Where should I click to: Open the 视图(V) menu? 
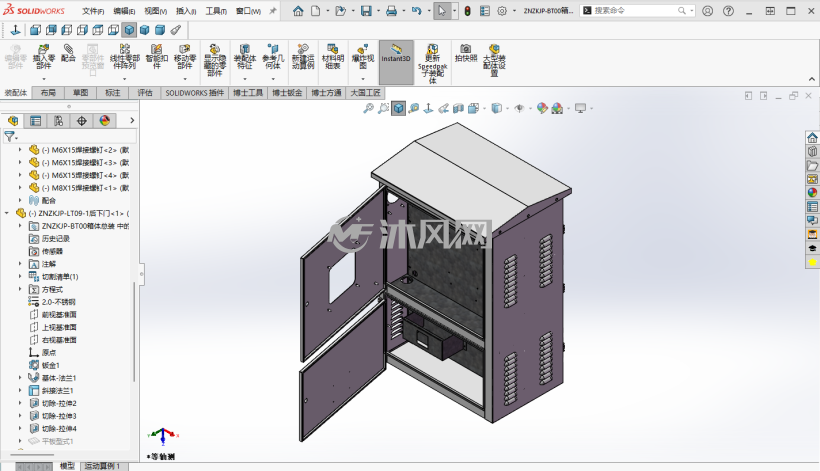click(155, 11)
